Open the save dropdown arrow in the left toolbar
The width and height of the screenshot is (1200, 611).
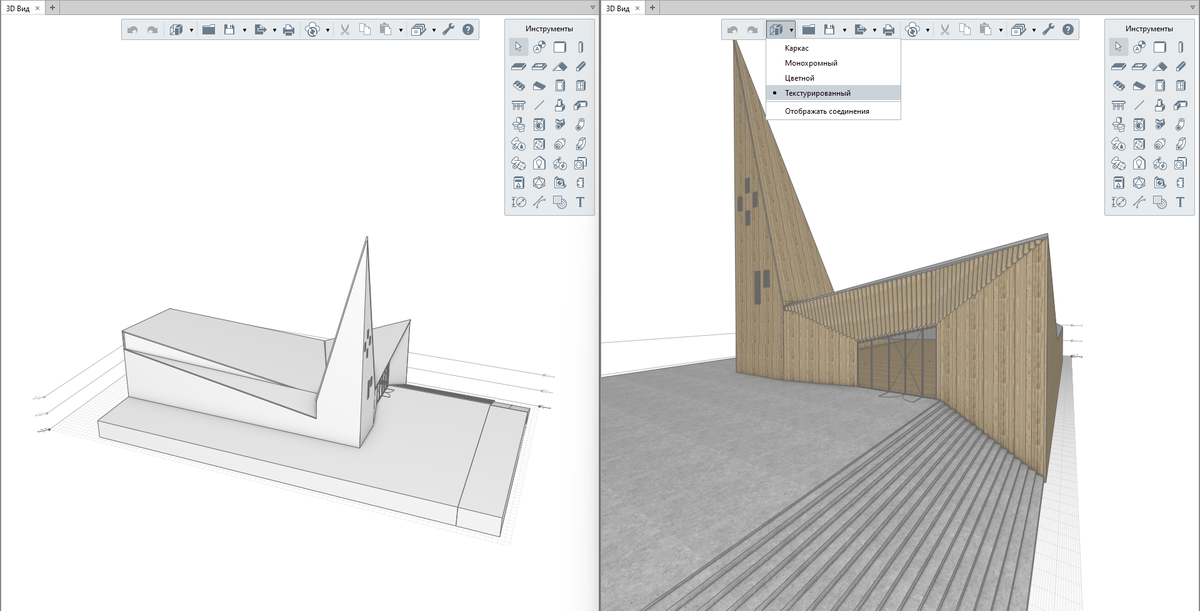(244, 30)
